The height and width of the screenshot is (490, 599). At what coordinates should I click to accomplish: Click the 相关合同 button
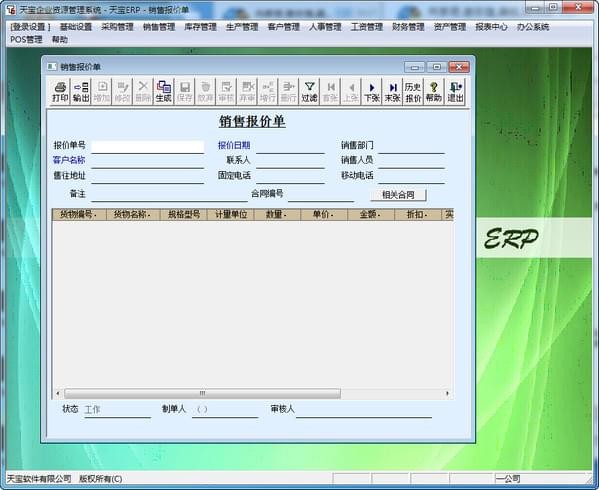pos(398,195)
